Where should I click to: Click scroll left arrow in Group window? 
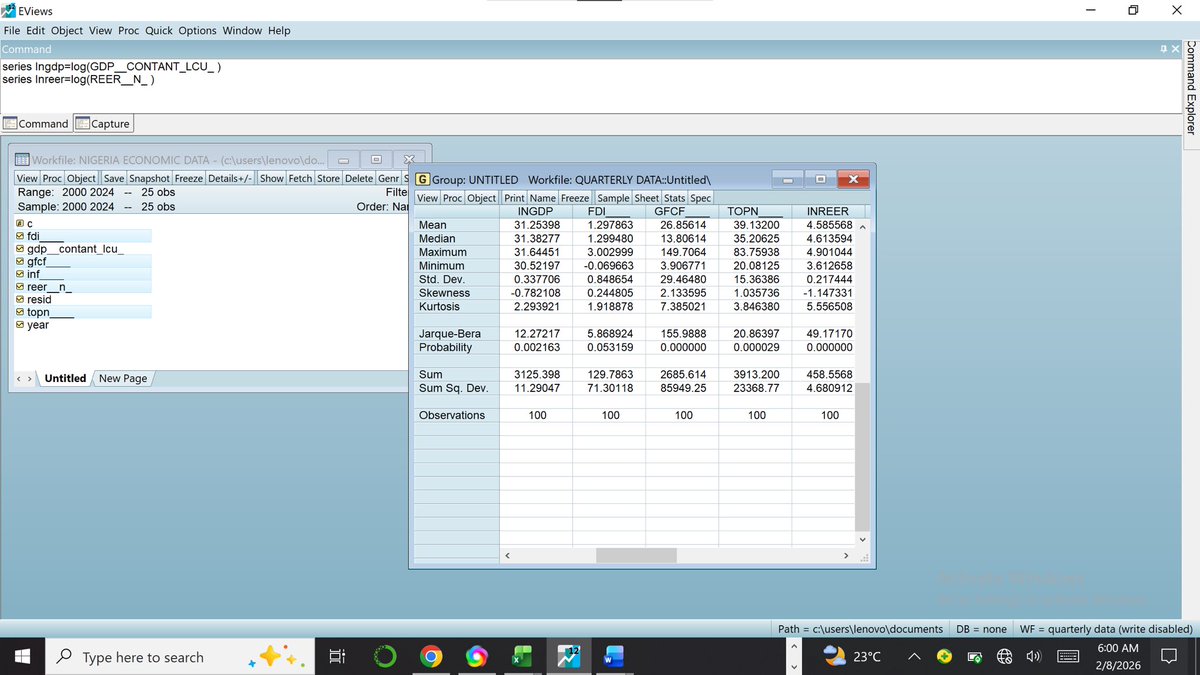point(507,555)
